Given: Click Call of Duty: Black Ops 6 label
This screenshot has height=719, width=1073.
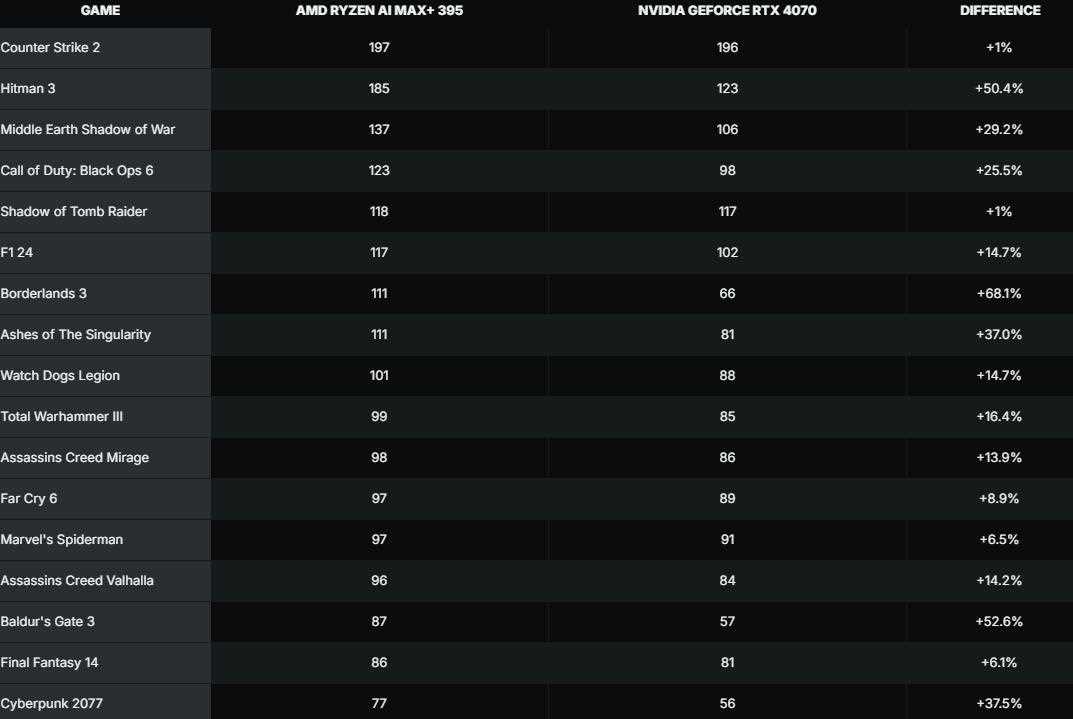Looking at the screenshot, I should (77, 171).
